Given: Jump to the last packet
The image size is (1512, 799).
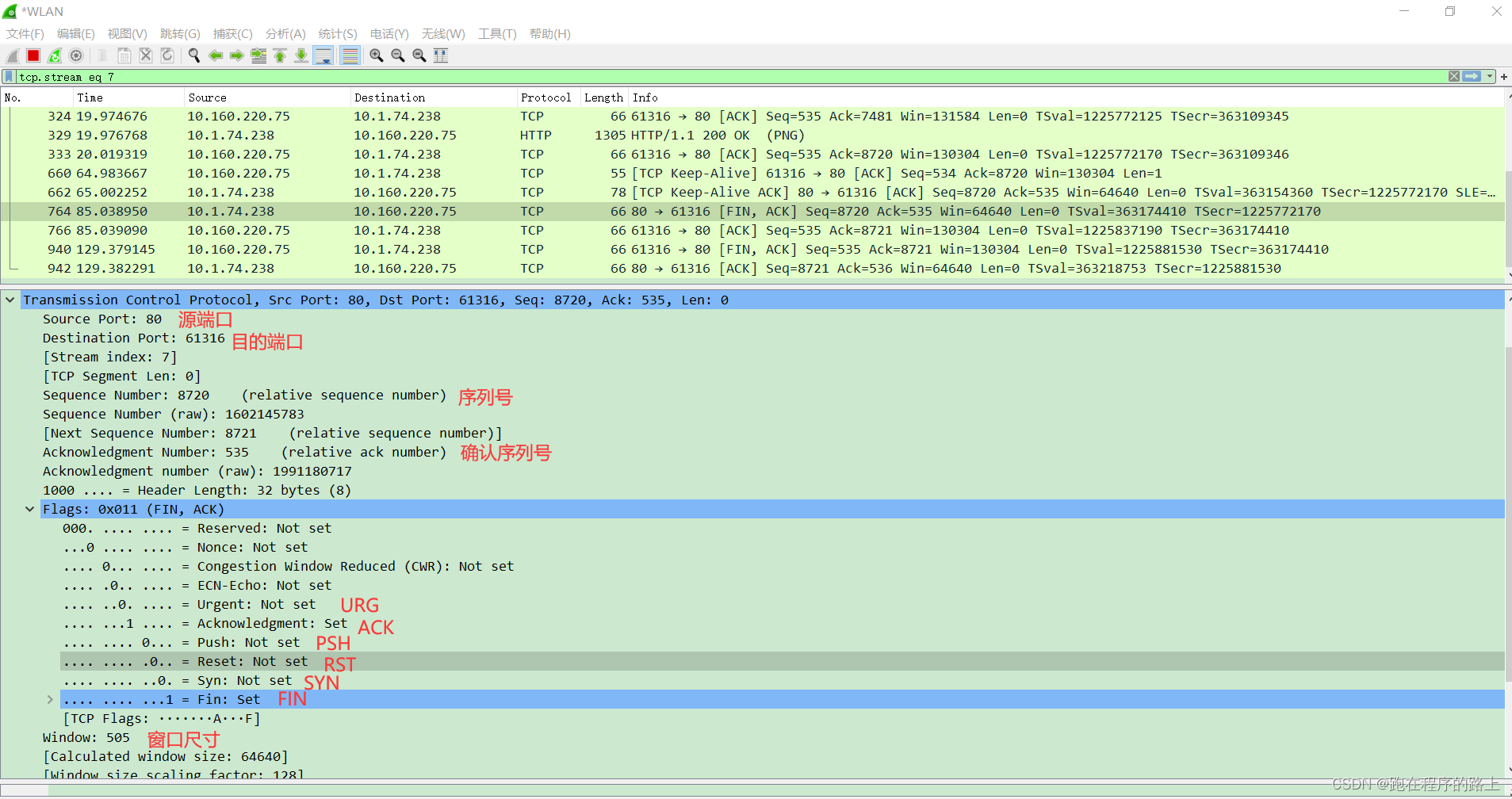Looking at the screenshot, I should [x=301, y=55].
